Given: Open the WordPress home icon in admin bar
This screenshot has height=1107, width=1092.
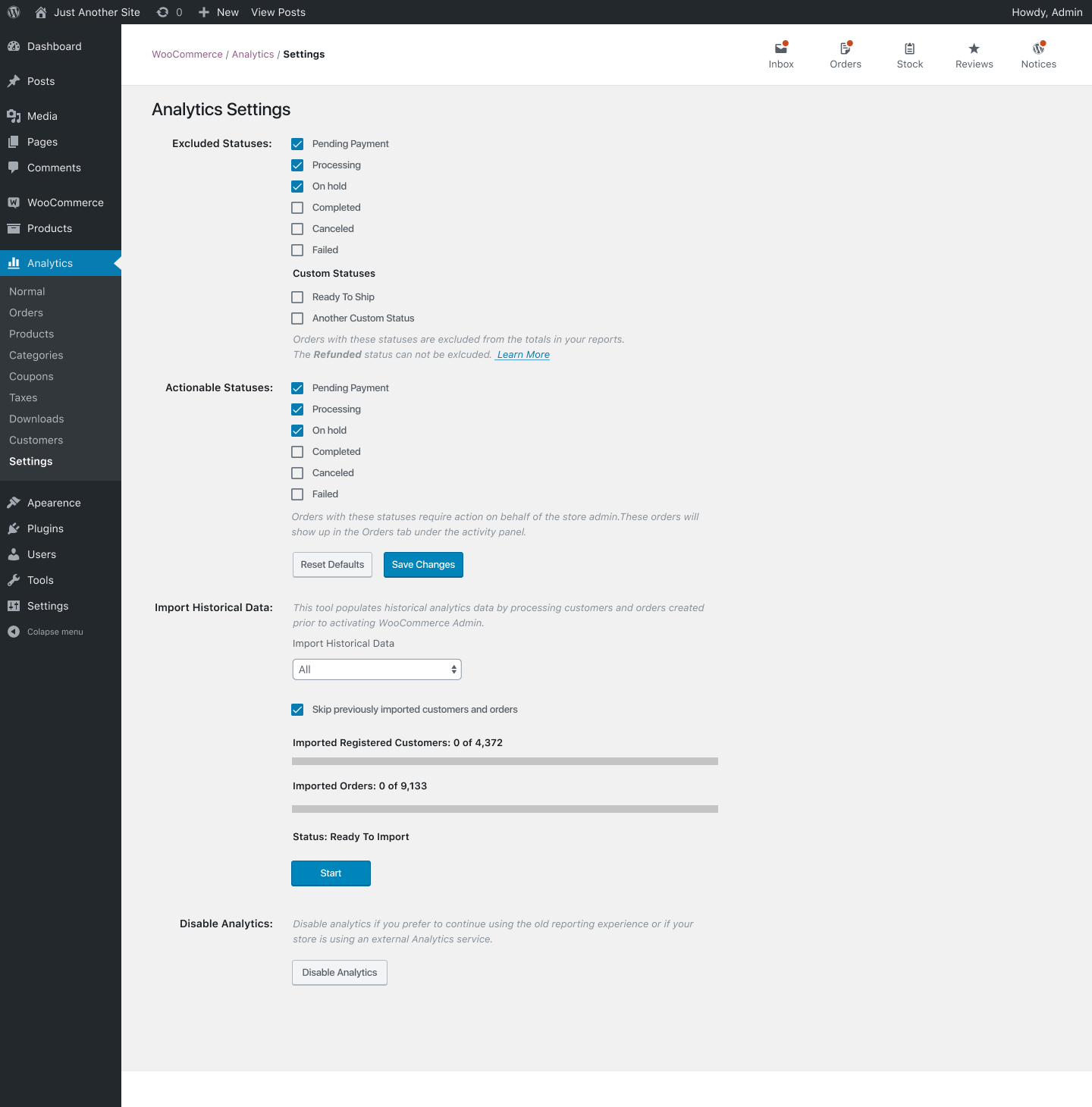Looking at the screenshot, I should click(x=41, y=12).
